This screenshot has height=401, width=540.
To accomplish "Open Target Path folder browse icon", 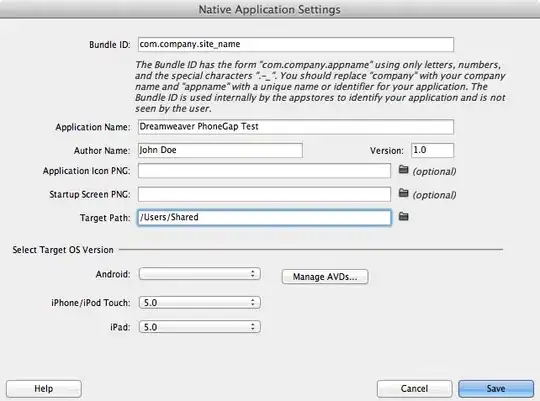I will 403,216.
